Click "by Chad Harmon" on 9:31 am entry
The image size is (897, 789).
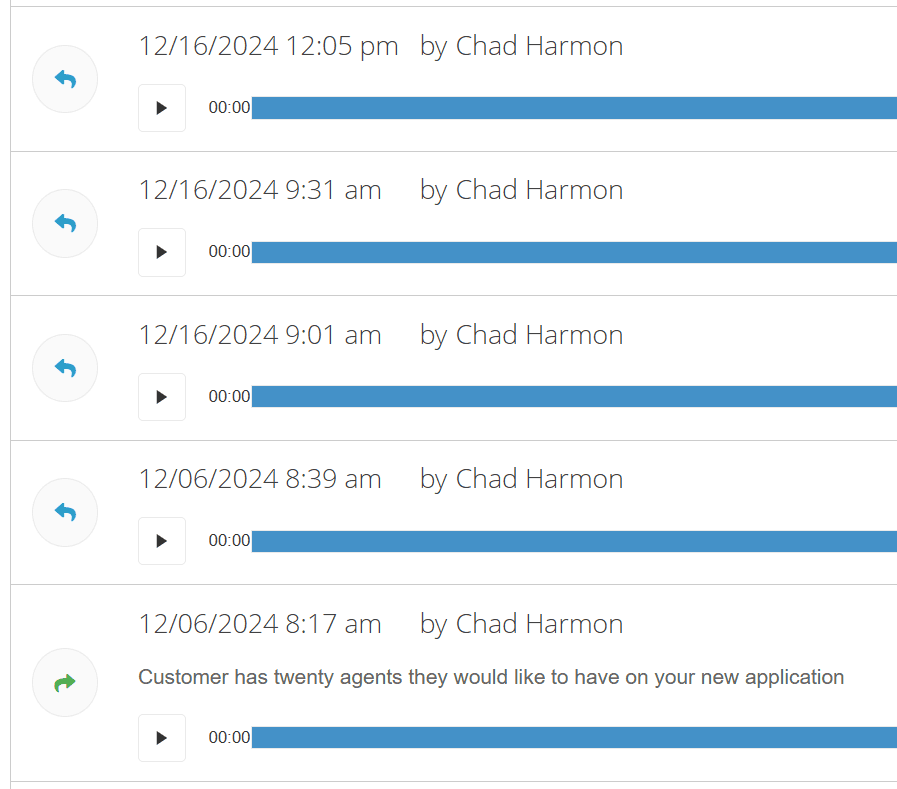click(521, 190)
